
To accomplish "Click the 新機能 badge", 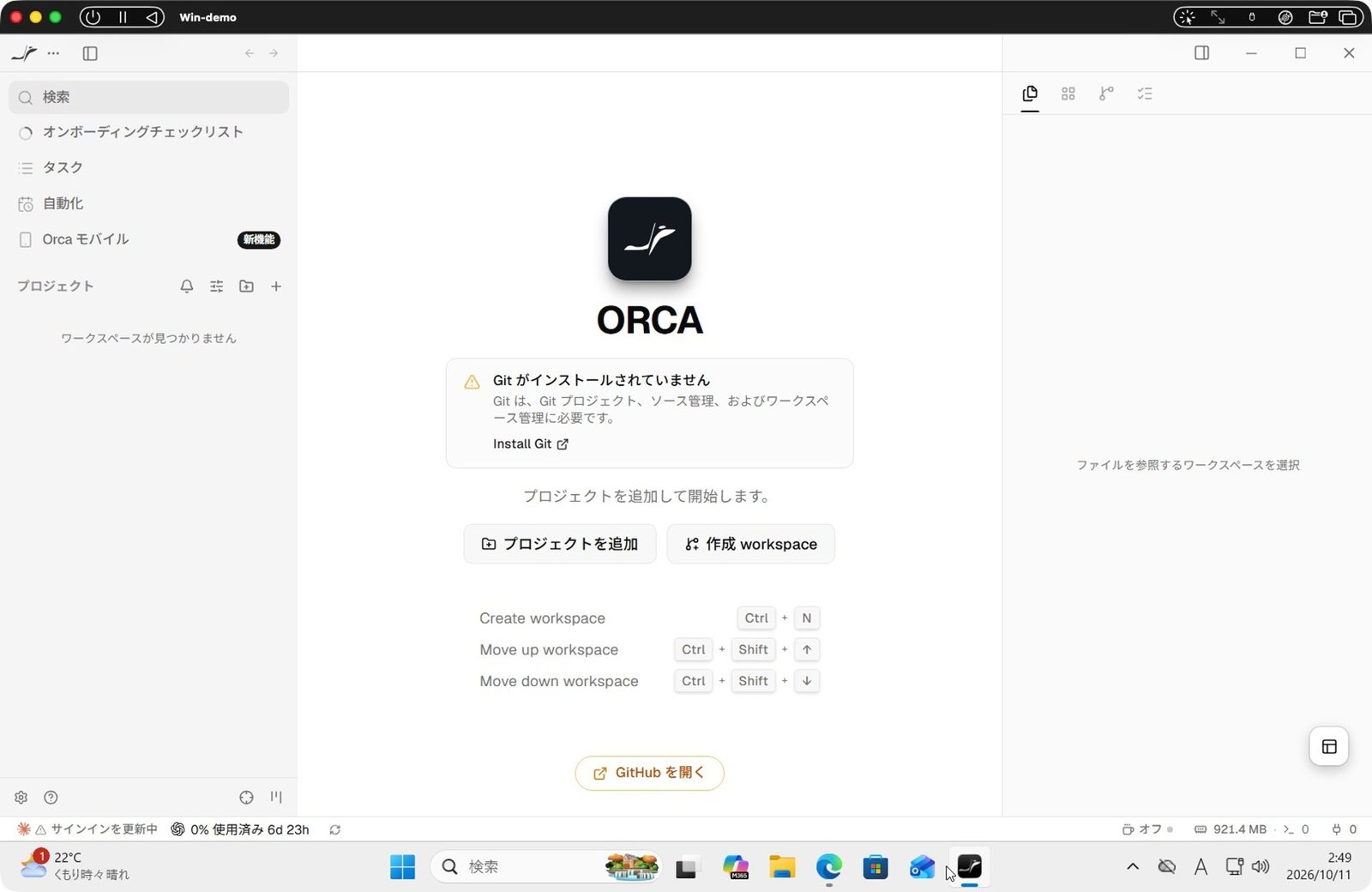I will click(258, 239).
